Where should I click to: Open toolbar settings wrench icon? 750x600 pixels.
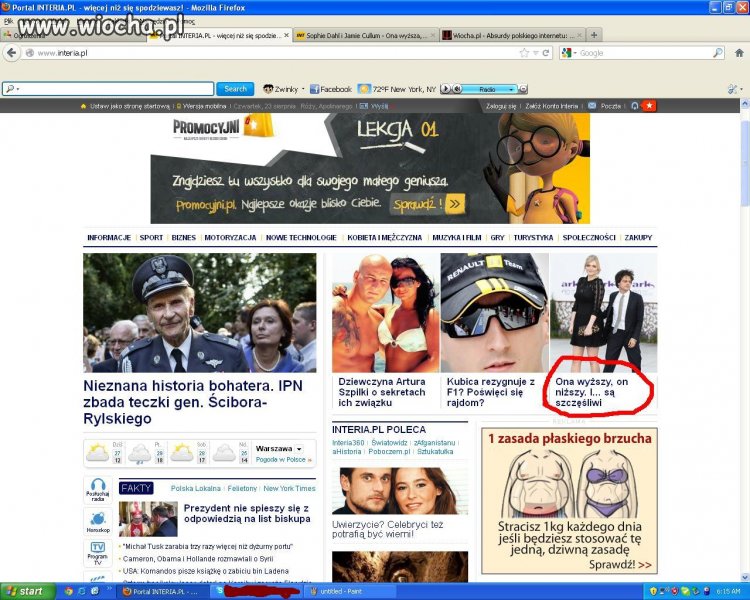pos(732,89)
